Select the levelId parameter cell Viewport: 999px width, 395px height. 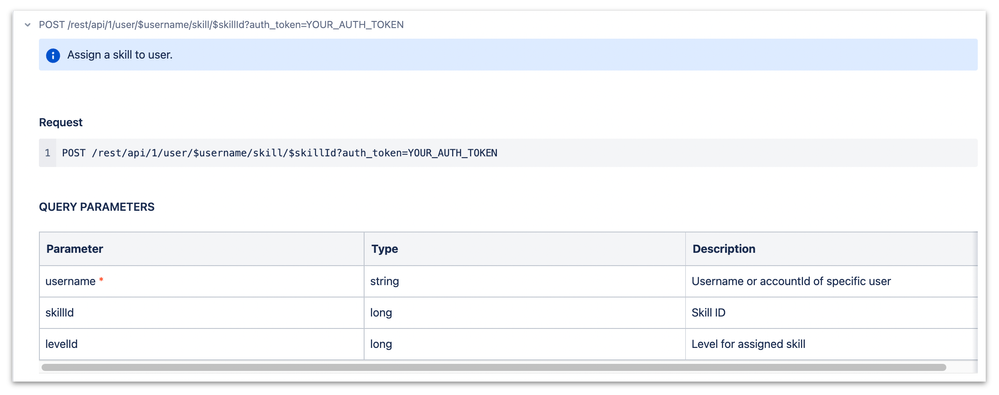pos(202,344)
